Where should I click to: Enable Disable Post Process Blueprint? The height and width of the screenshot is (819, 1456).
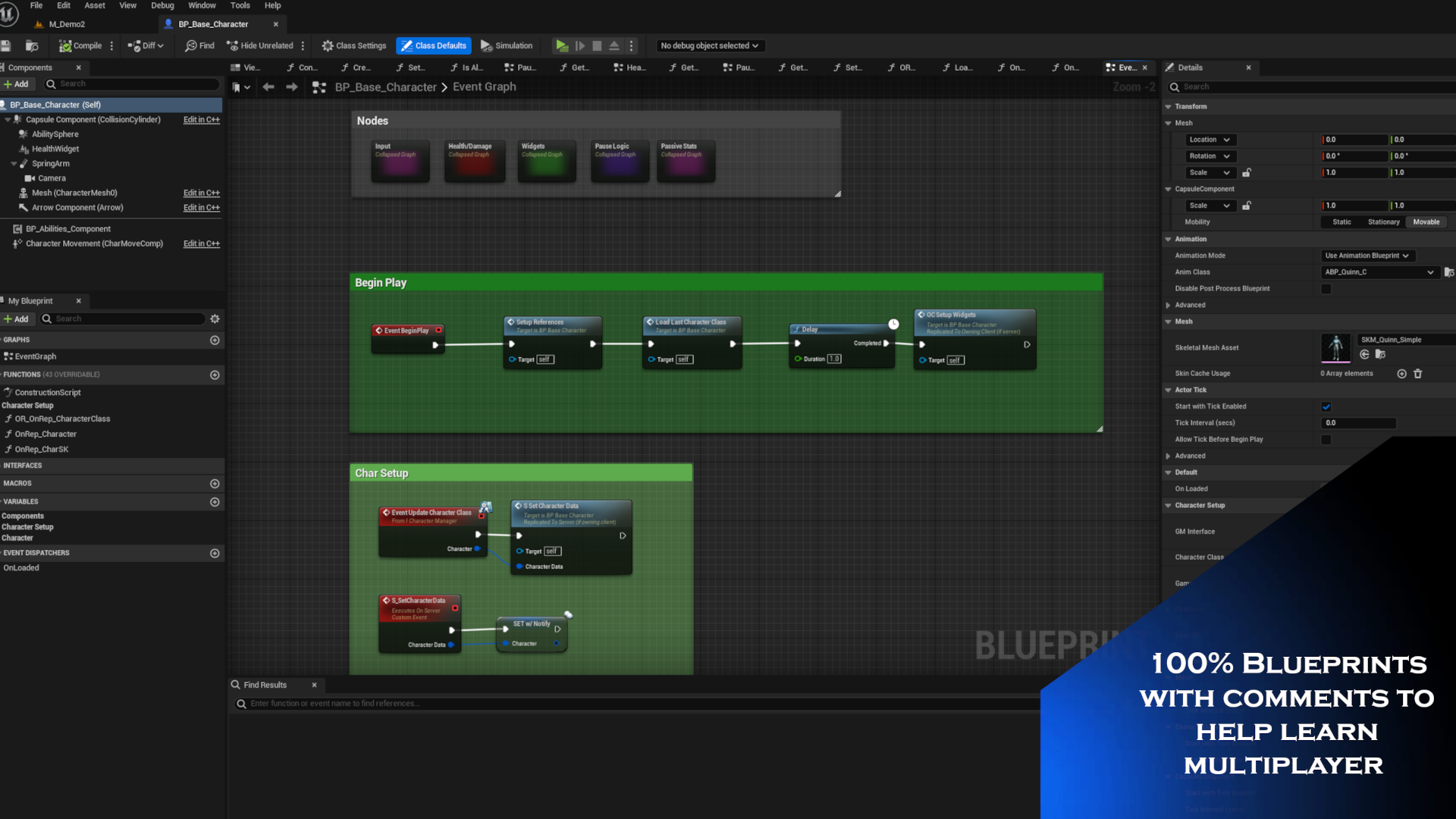click(x=1326, y=288)
